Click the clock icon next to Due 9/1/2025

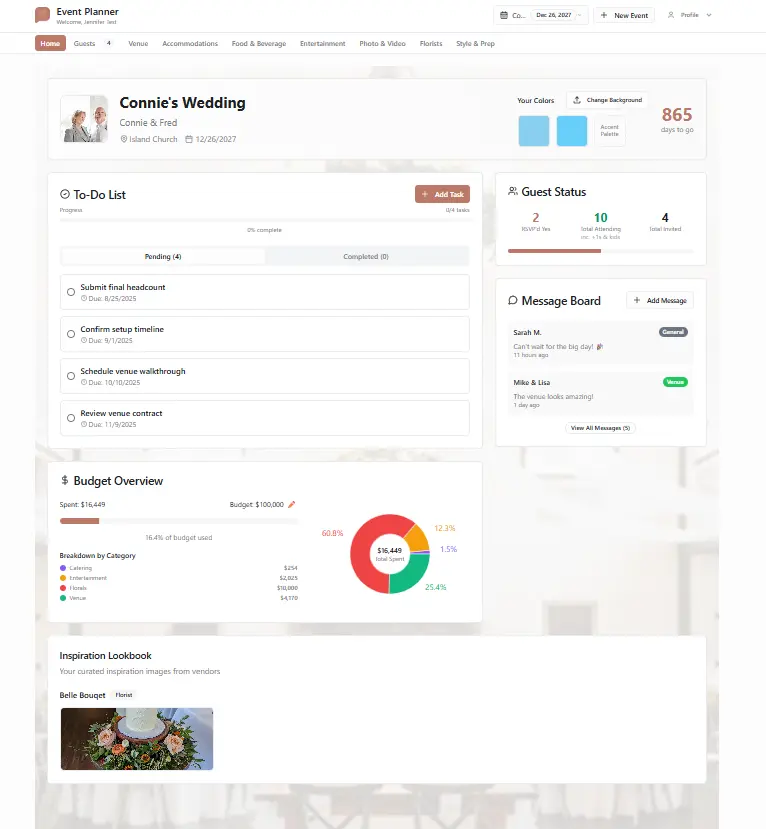pyautogui.click(x=84, y=340)
